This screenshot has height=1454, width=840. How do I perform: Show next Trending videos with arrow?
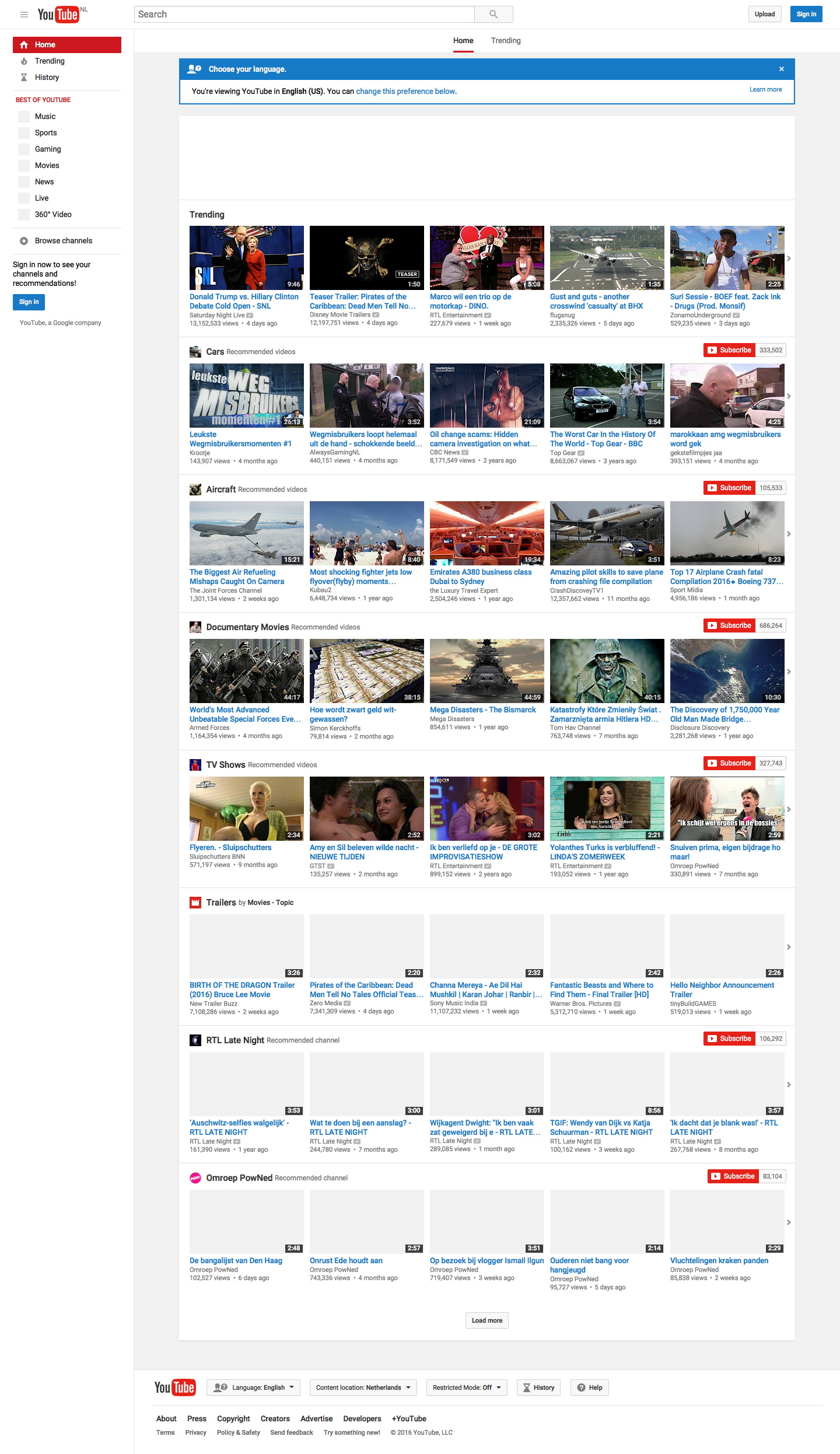[x=789, y=258]
